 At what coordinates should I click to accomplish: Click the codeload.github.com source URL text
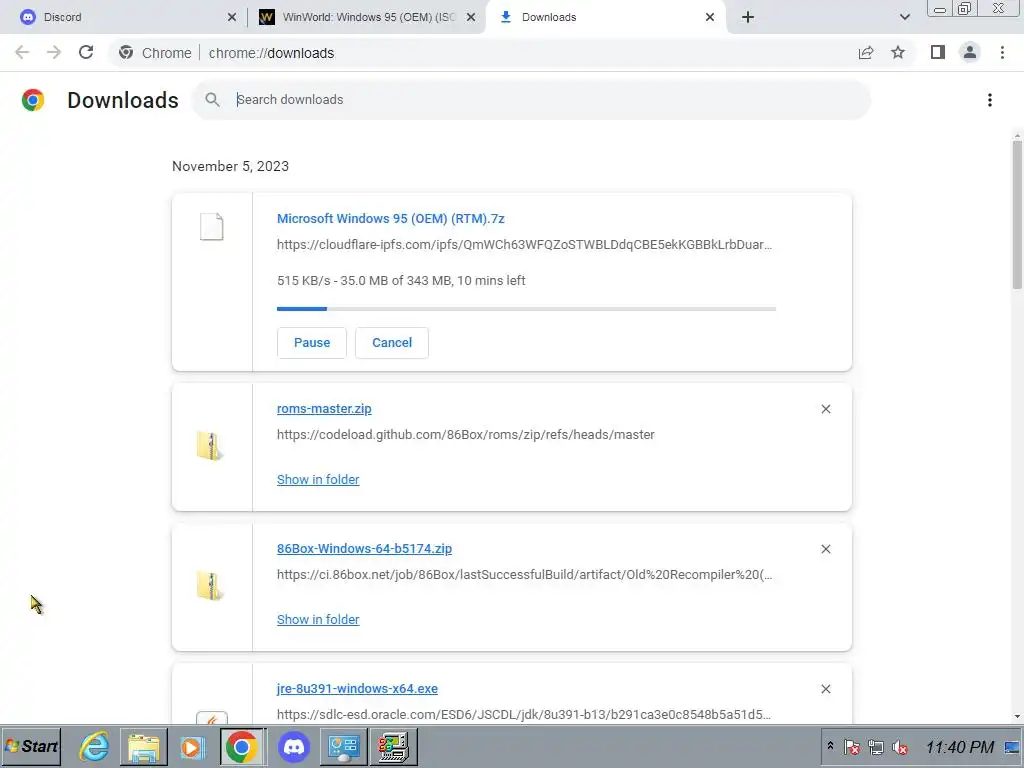click(x=466, y=434)
